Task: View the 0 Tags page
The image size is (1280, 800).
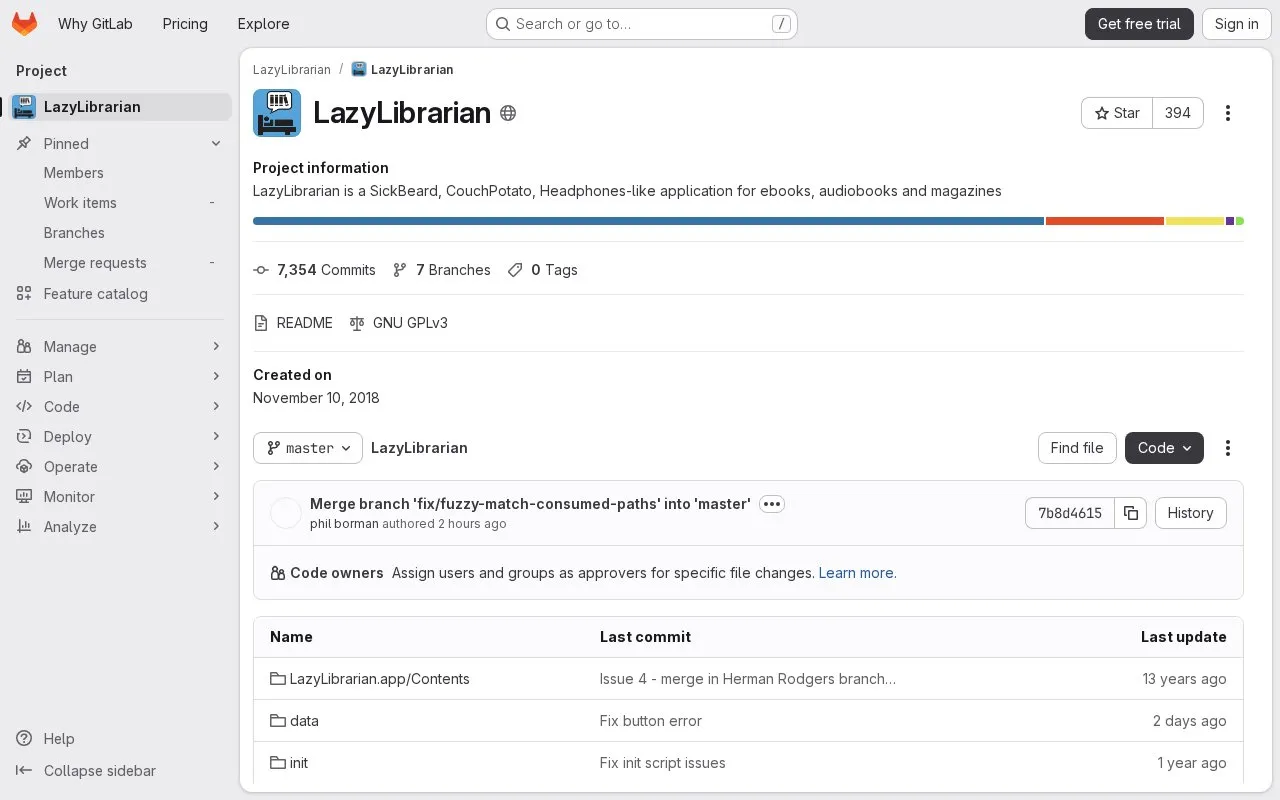Action: tap(543, 270)
